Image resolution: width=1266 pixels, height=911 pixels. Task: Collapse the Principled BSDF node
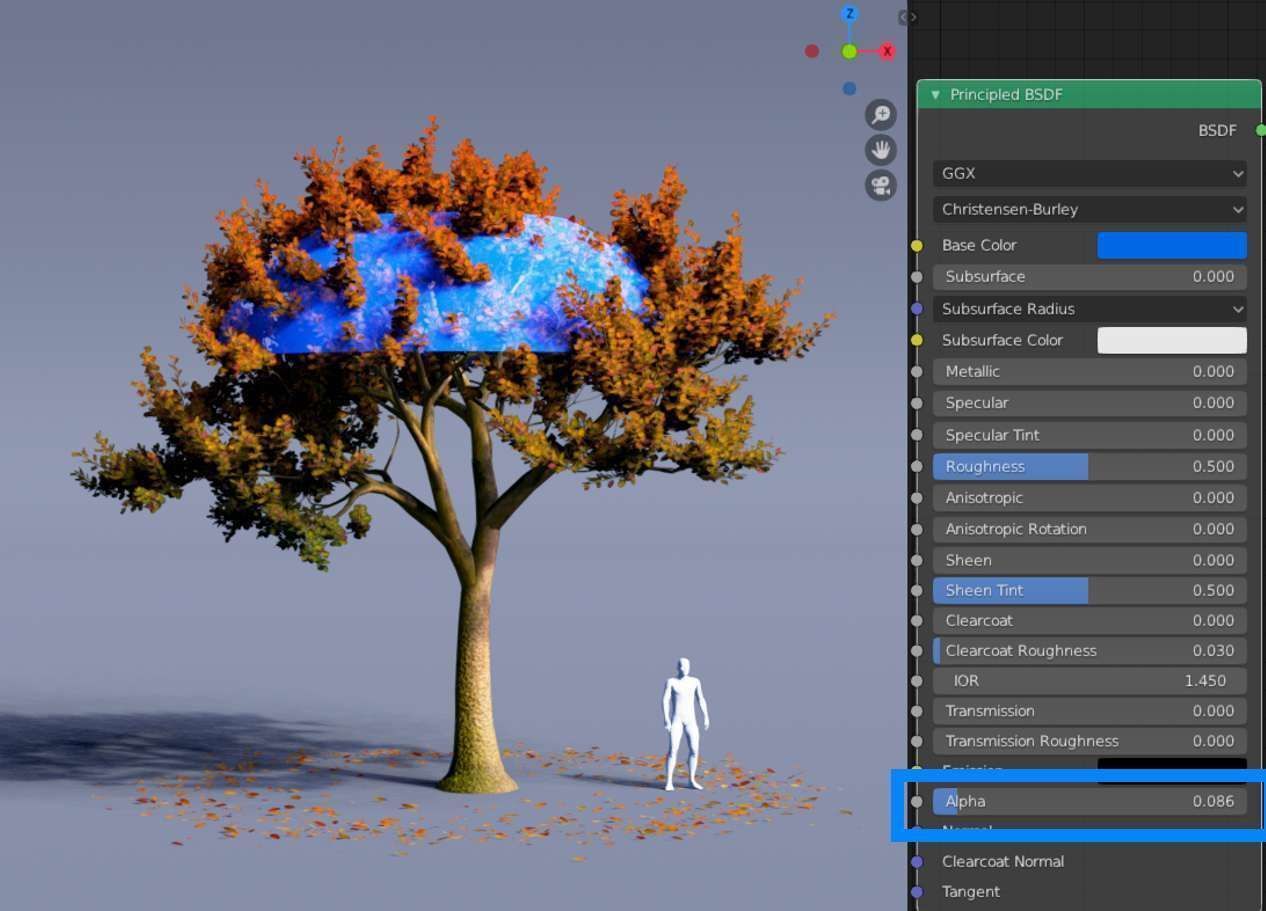pyautogui.click(x=935, y=95)
